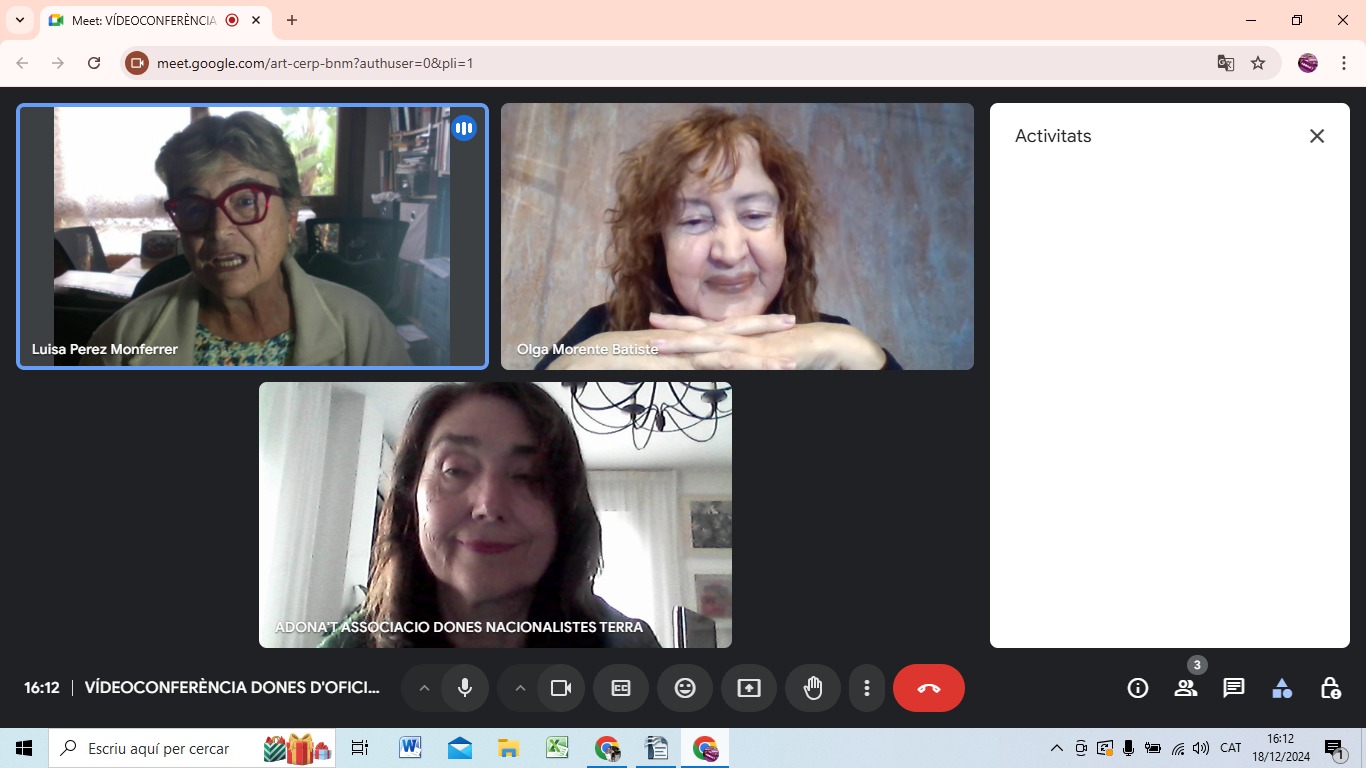This screenshot has width=1366, height=768.
Task: Open the tab search dropdown arrow
Action: [x=20, y=20]
